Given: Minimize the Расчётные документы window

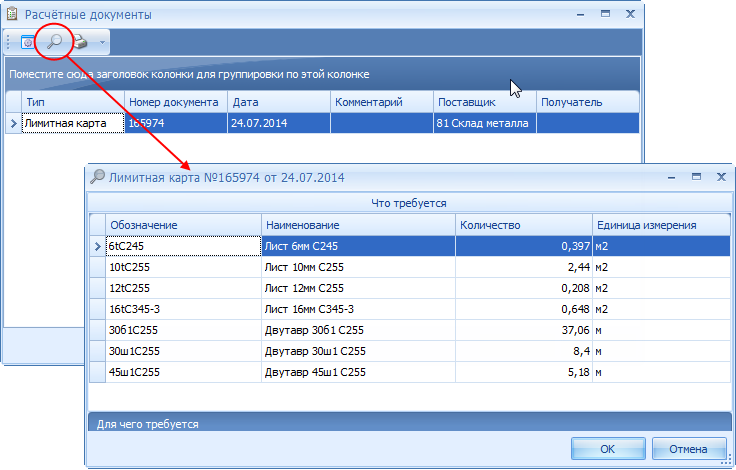Looking at the screenshot, I should pyautogui.click(x=580, y=15).
